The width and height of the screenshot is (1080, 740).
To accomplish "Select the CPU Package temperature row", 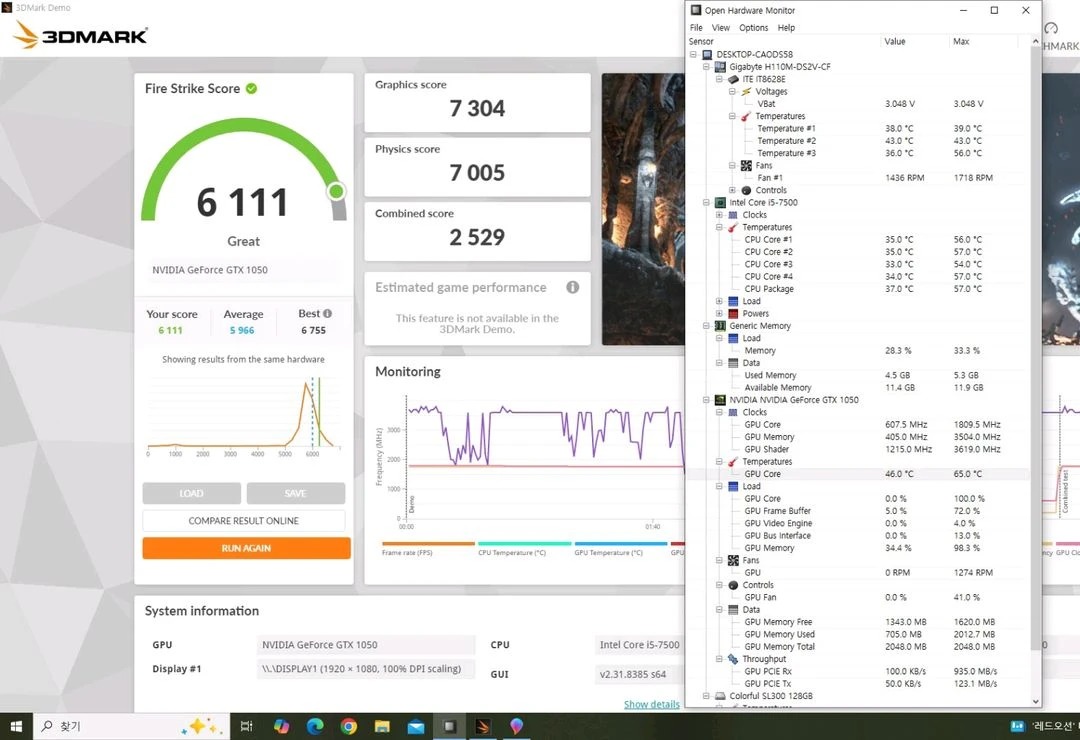I will [858, 289].
